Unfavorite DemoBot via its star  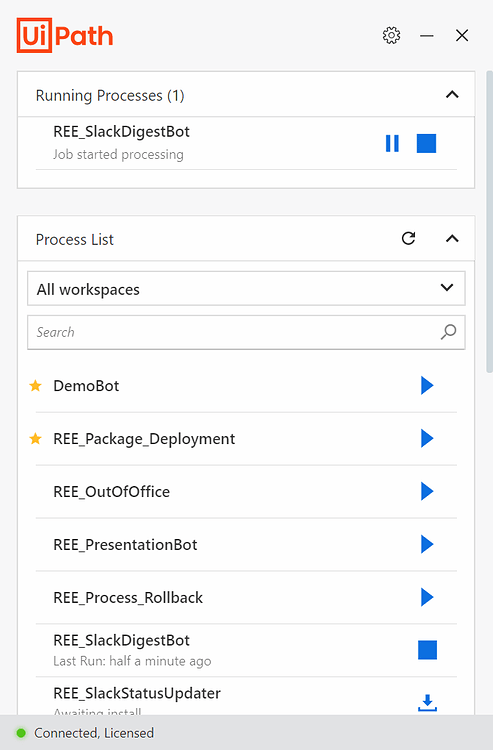pyautogui.click(x=35, y=386)
